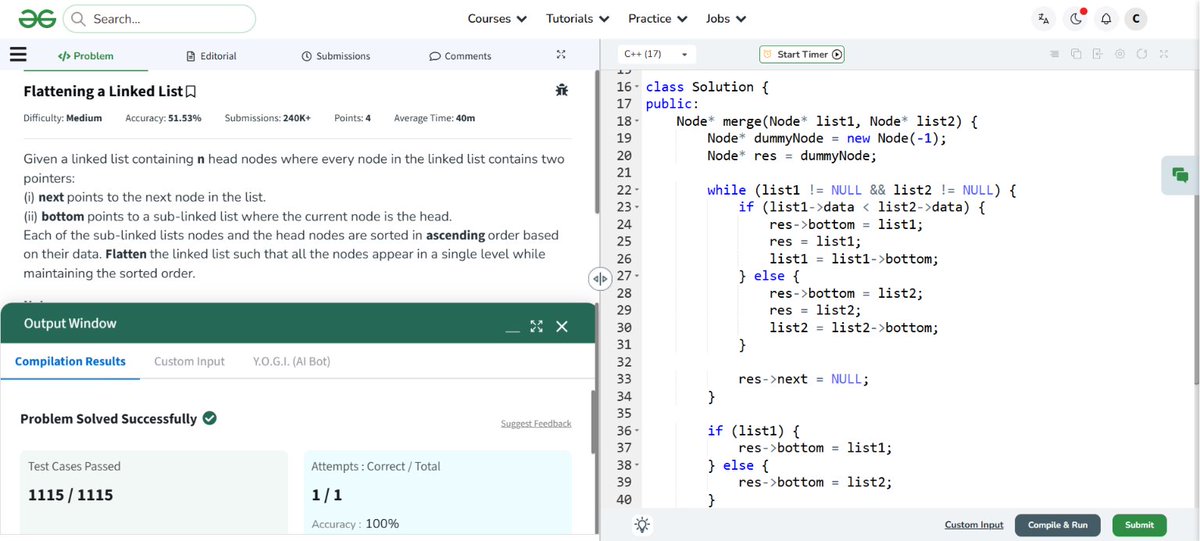Click the Points: 4 text
Viewport: 1200px width, 541px height.
coord(352,118)
